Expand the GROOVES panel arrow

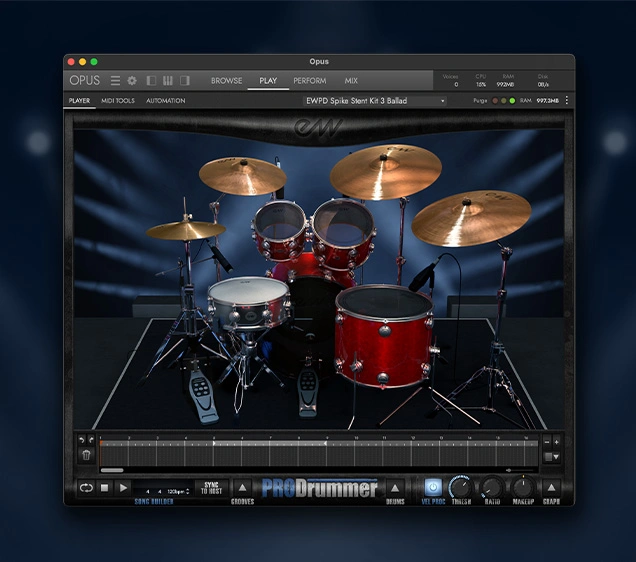tap(243, 488)
